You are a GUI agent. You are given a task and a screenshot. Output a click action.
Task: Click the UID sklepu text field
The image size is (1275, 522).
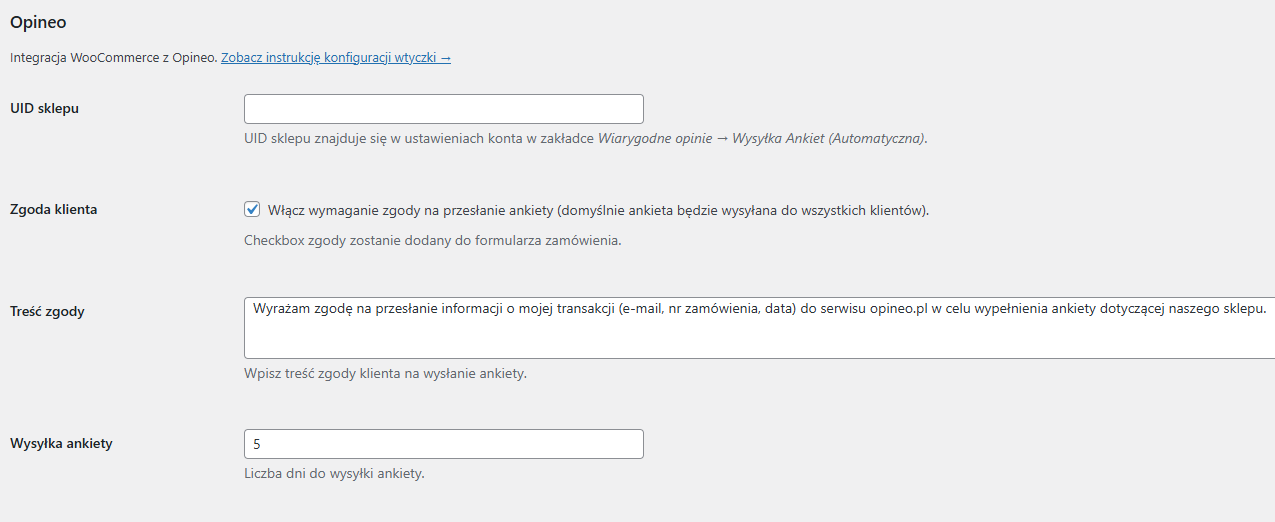point(443,109)
